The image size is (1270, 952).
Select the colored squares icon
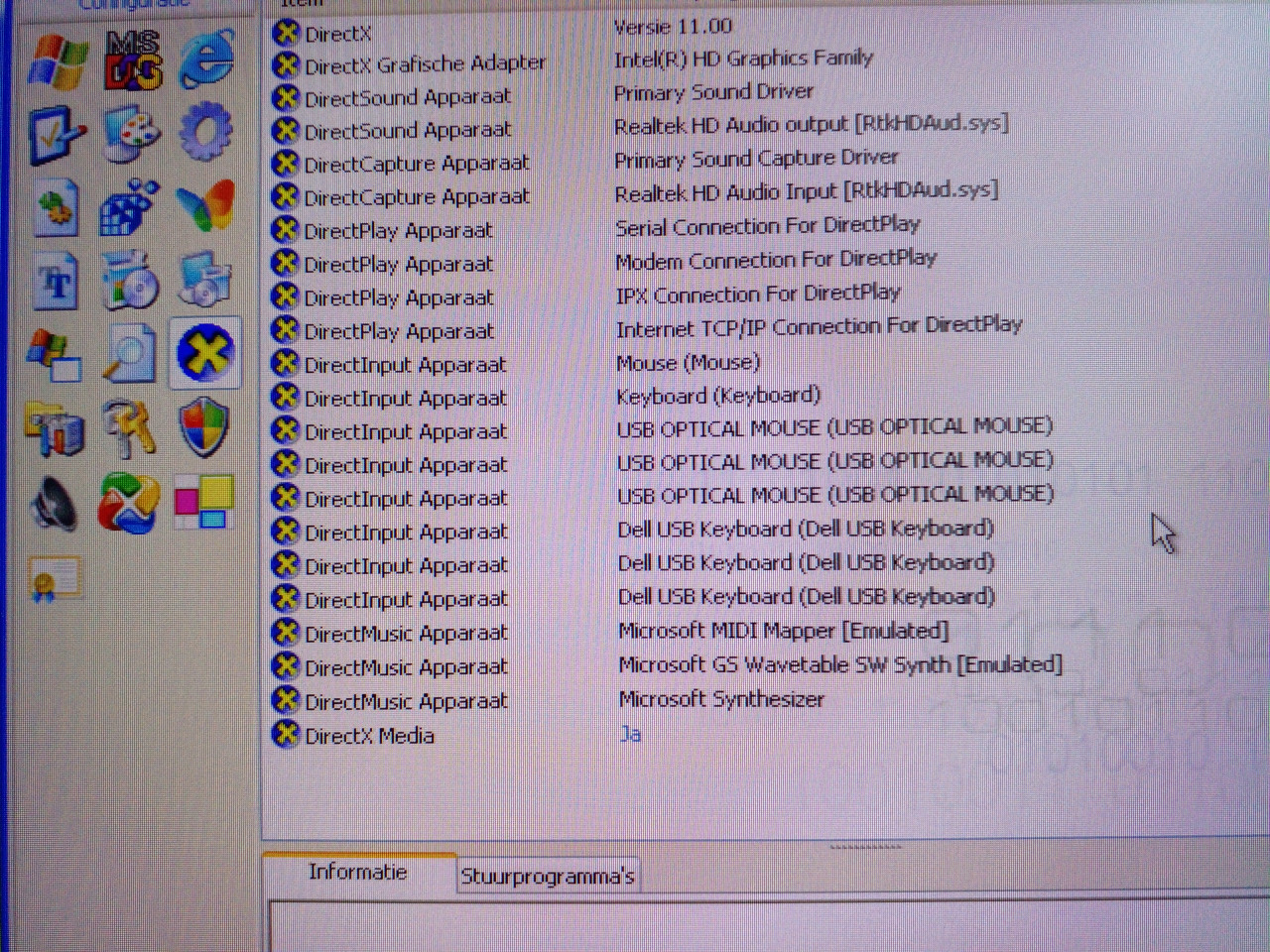[x=204, y=502]
